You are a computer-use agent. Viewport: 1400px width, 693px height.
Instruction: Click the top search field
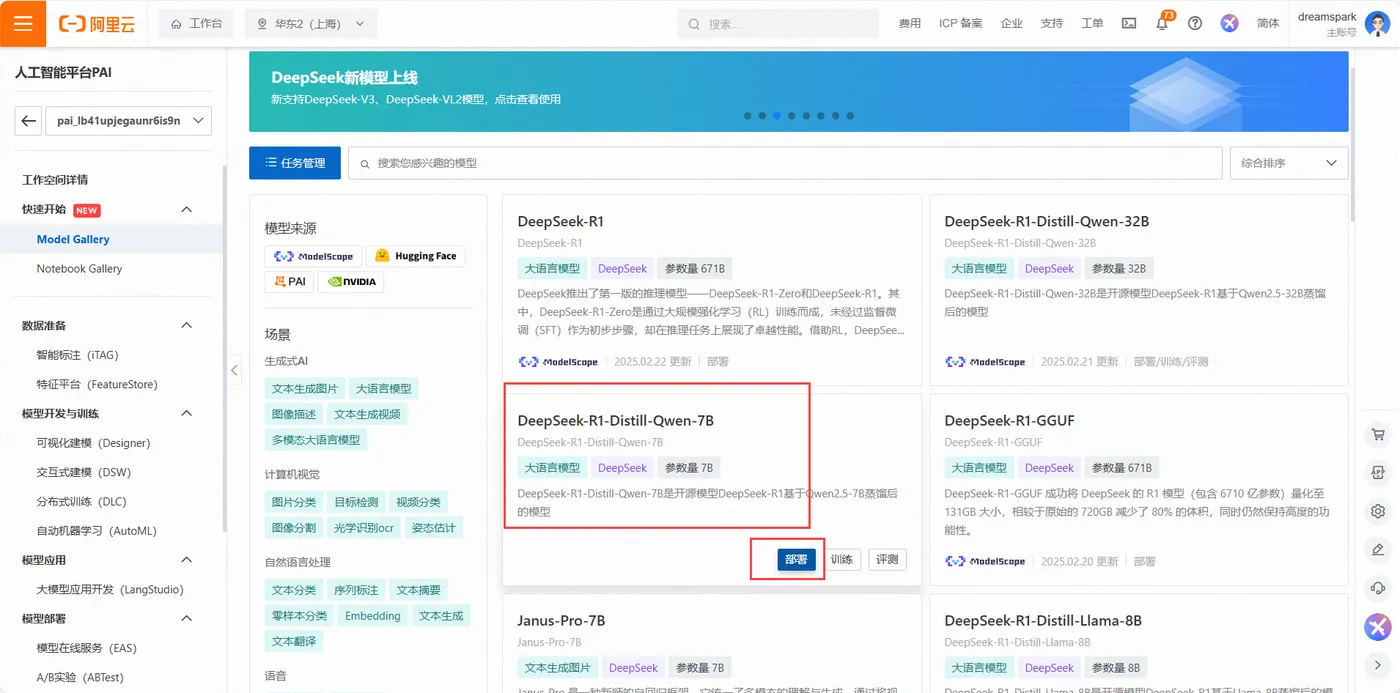pos(780,23)
